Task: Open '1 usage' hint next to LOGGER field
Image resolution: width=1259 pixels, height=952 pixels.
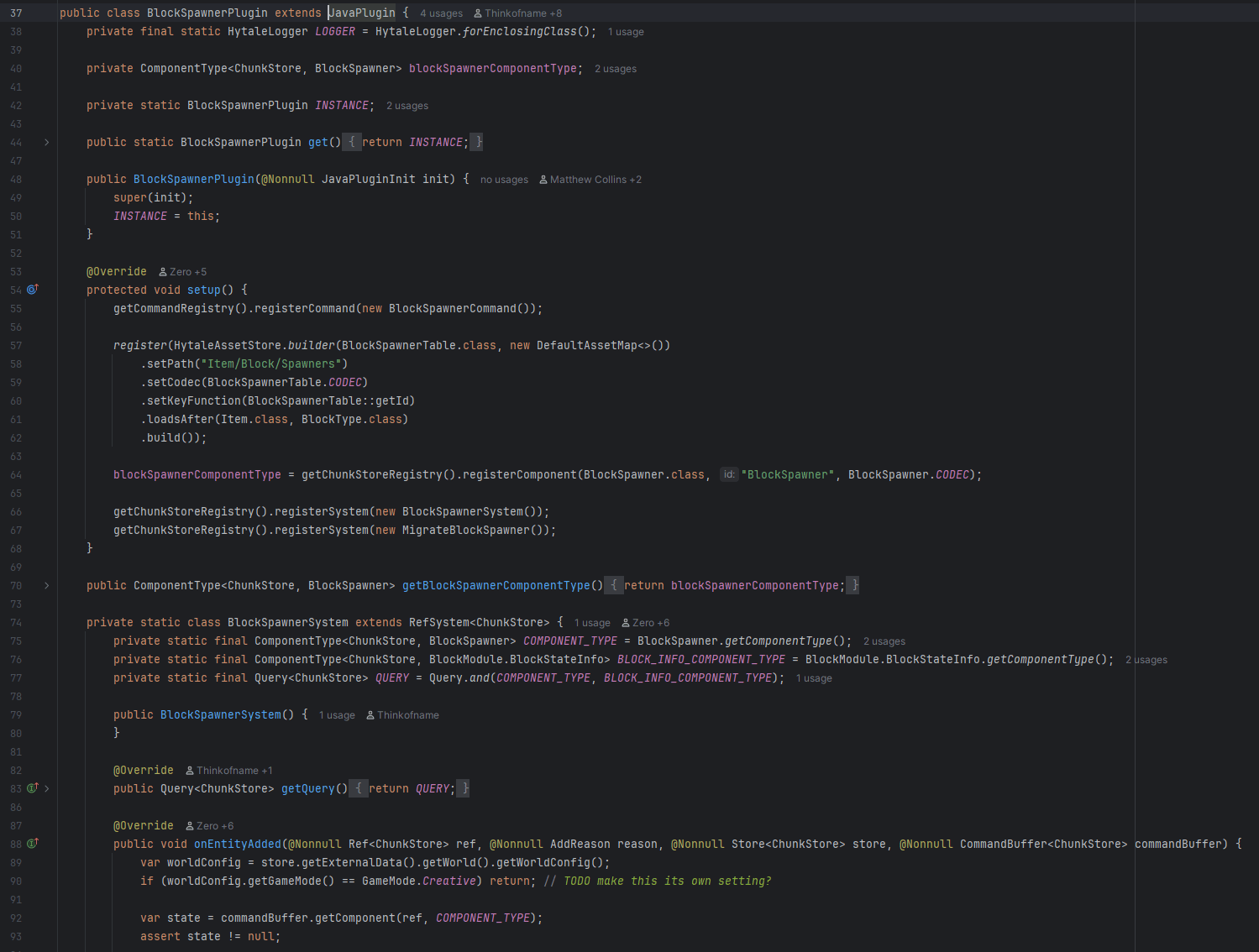Action: 625,31
